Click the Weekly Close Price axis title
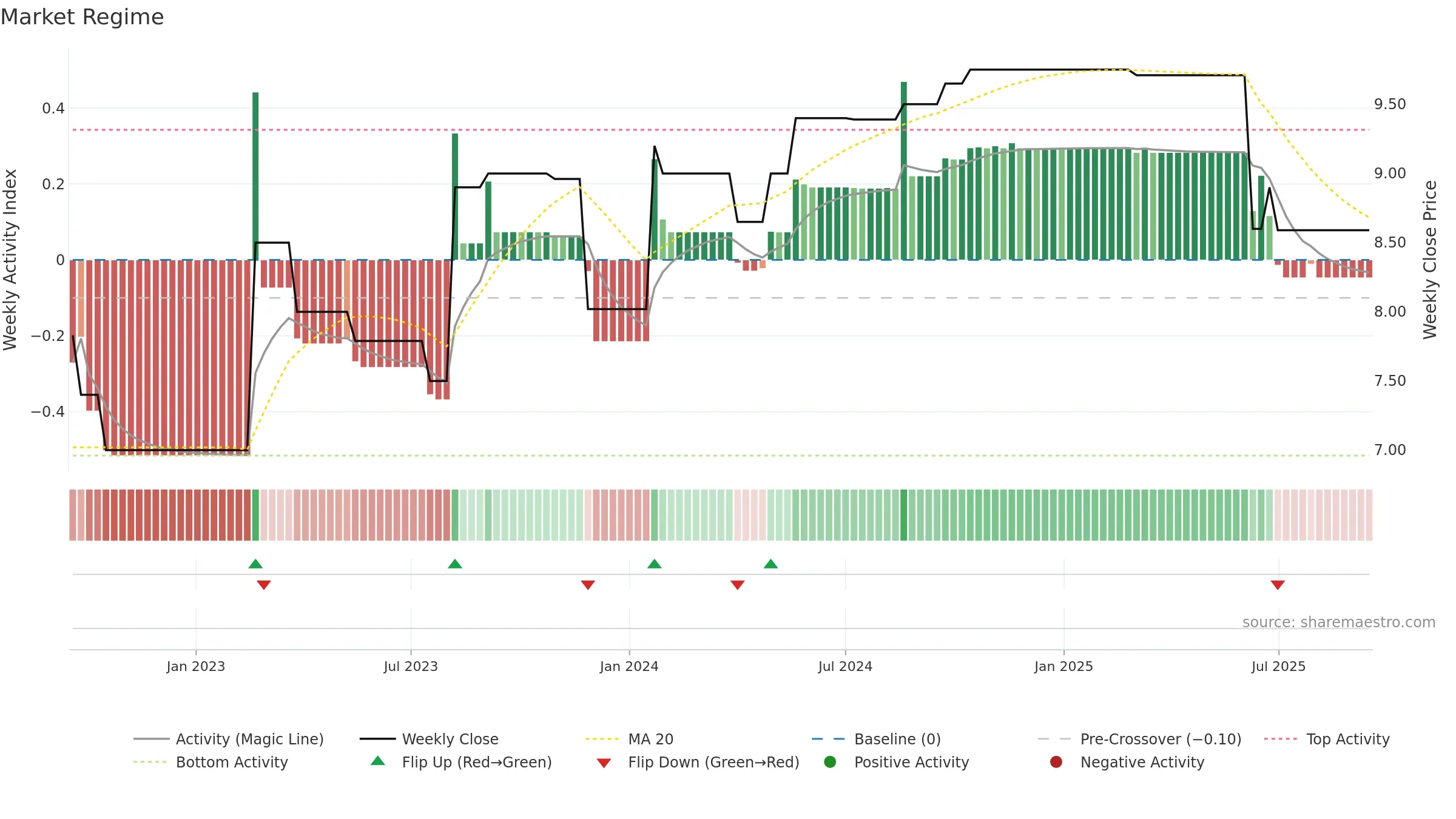 [x=1430, y=260]
